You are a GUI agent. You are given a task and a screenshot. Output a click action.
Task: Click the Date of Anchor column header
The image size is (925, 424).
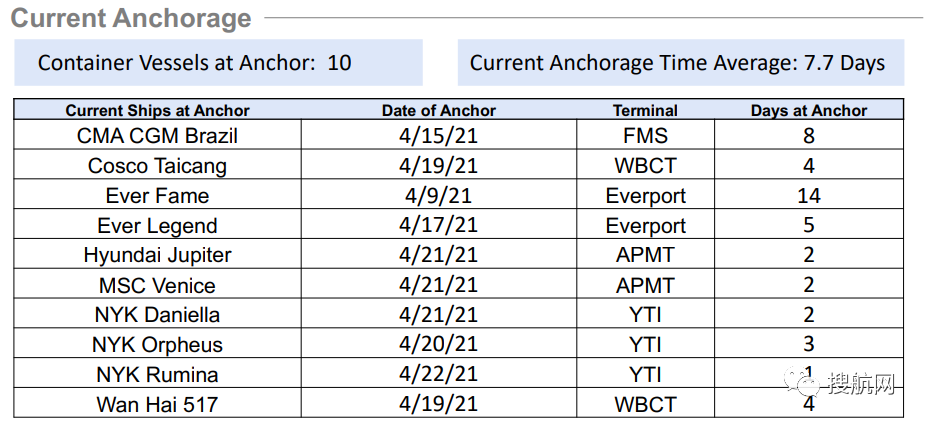pyautogui.click(x=439, y=110)
